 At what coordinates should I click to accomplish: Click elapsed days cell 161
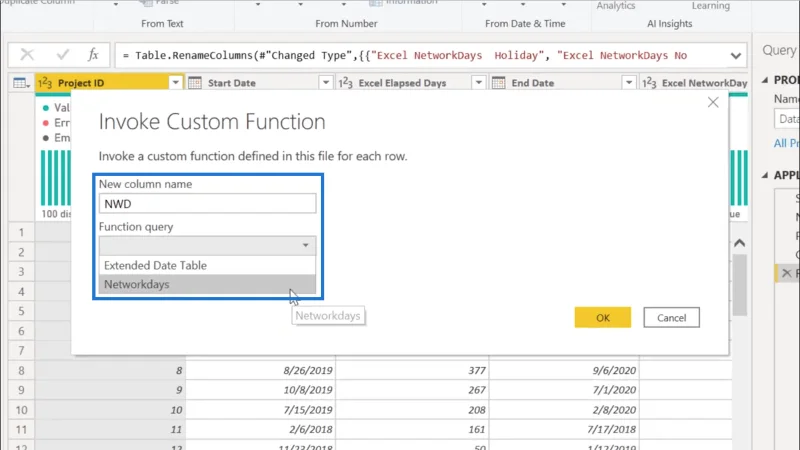[412, 430]
